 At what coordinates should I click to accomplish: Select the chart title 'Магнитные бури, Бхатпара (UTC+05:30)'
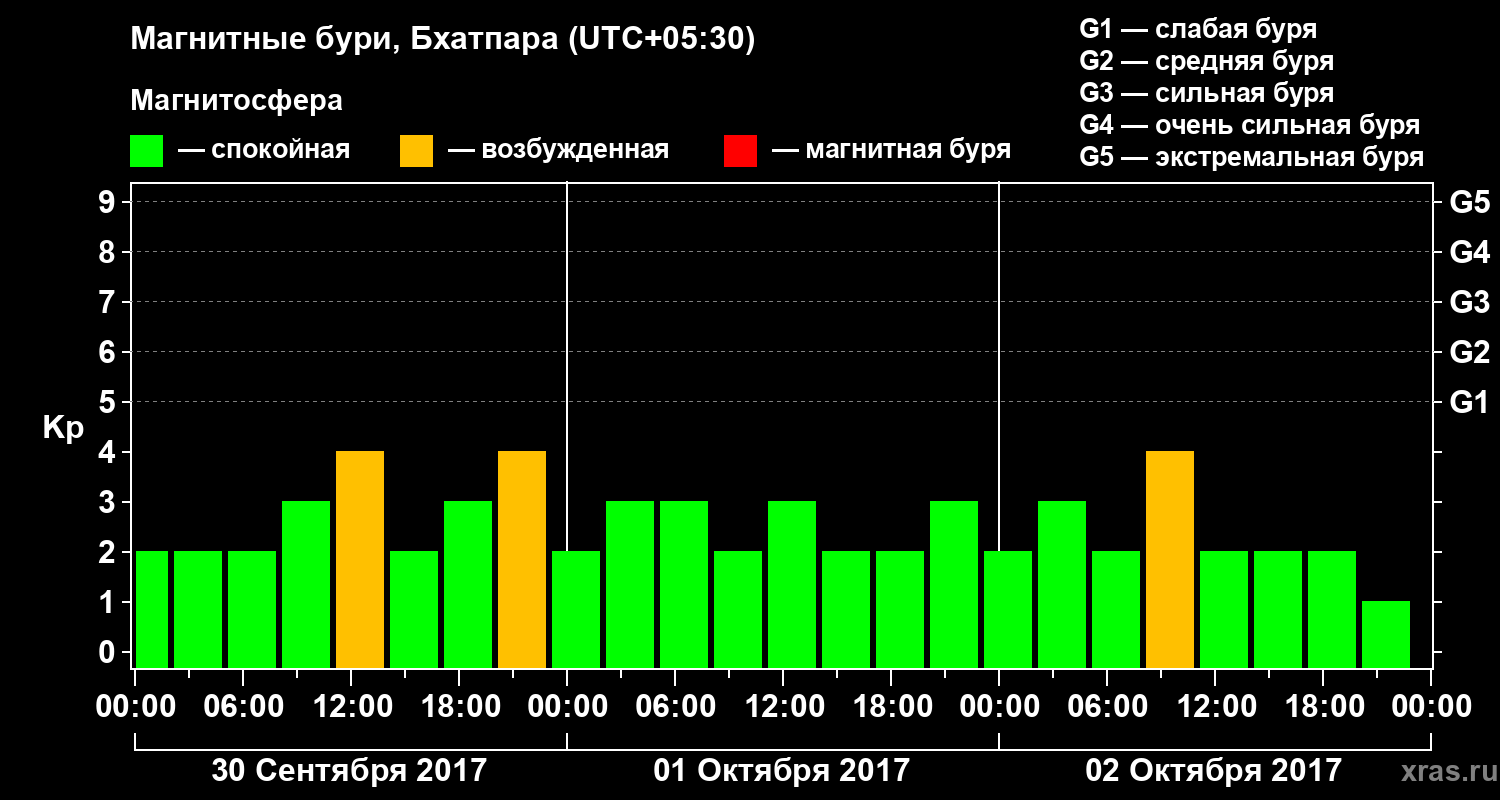point(443,40)
